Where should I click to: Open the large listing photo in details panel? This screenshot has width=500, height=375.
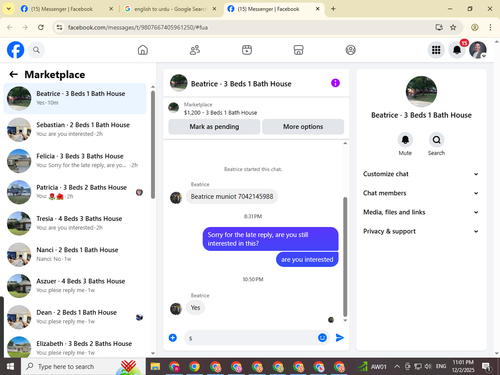pyautogui.click(x=421, y=92)
